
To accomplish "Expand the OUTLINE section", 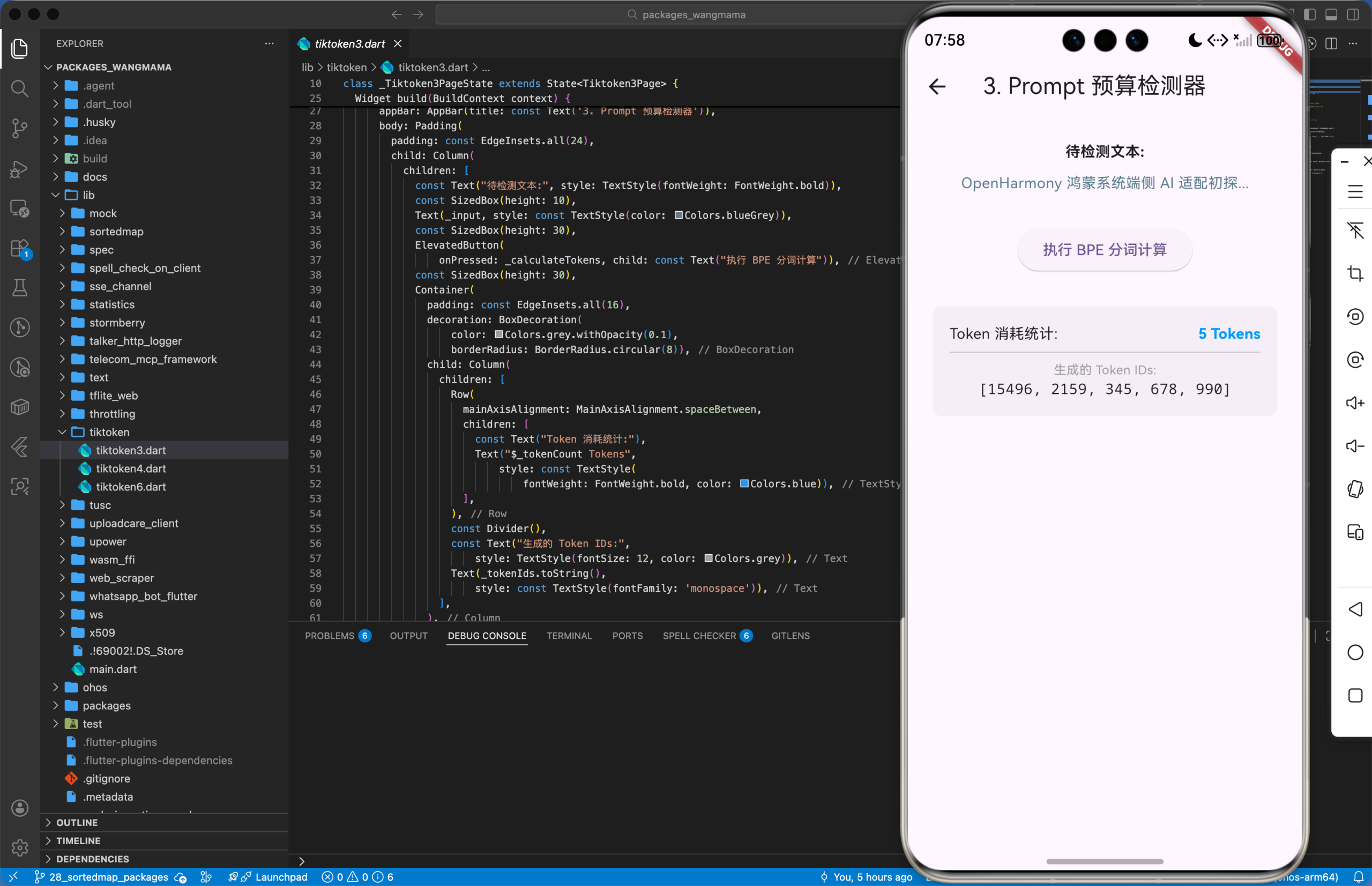I will point(77,822).
